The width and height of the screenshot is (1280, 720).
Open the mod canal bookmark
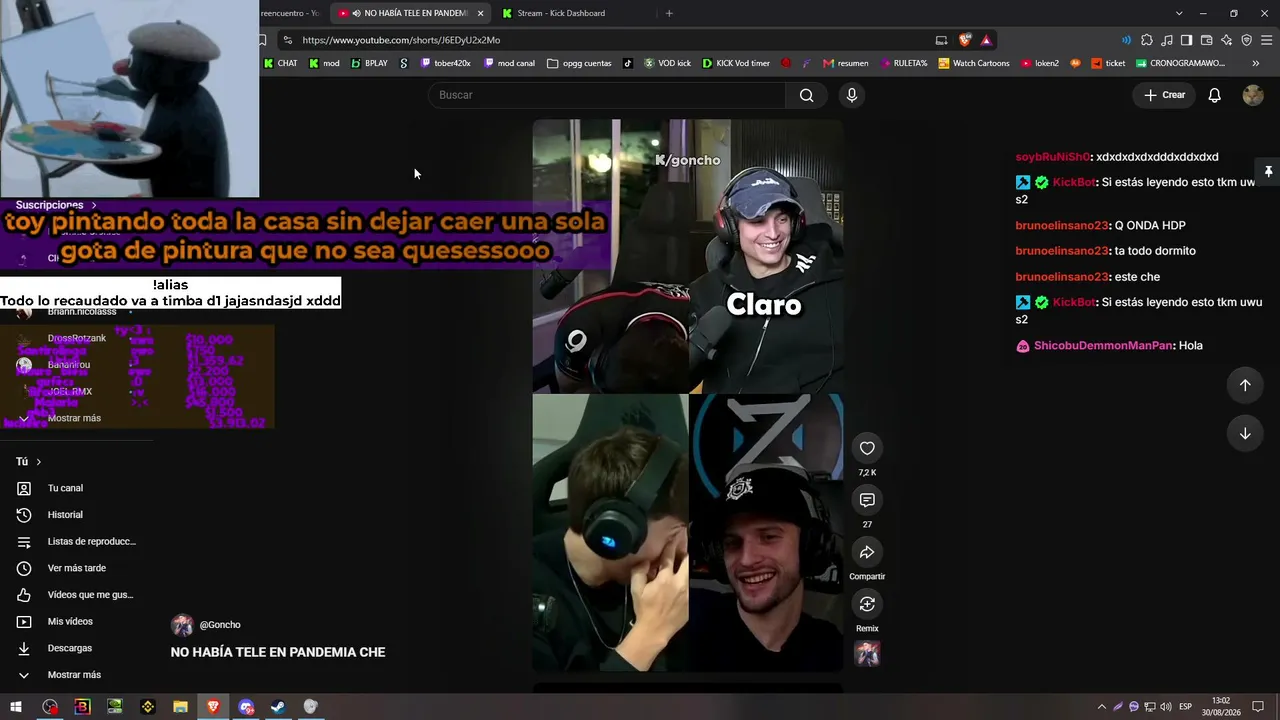(510, 63)
